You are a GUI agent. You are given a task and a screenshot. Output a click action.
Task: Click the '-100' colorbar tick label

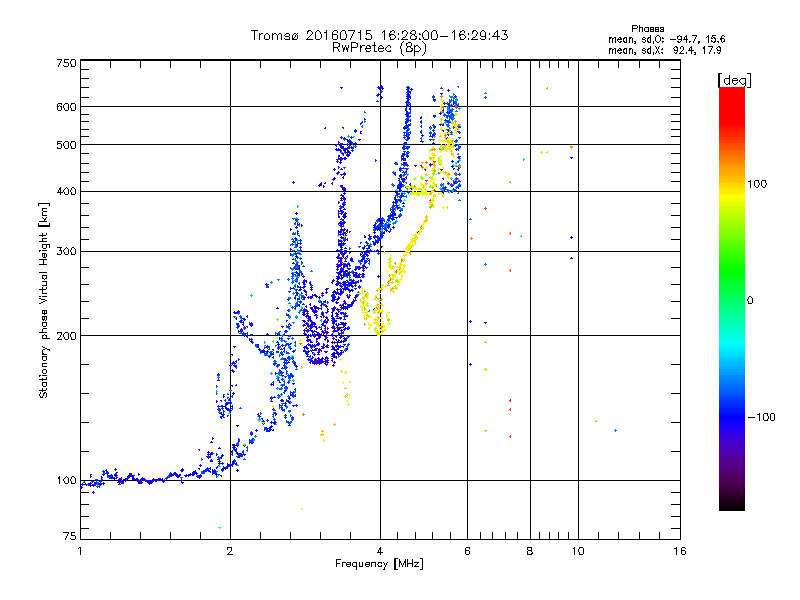tap(761, 417)
